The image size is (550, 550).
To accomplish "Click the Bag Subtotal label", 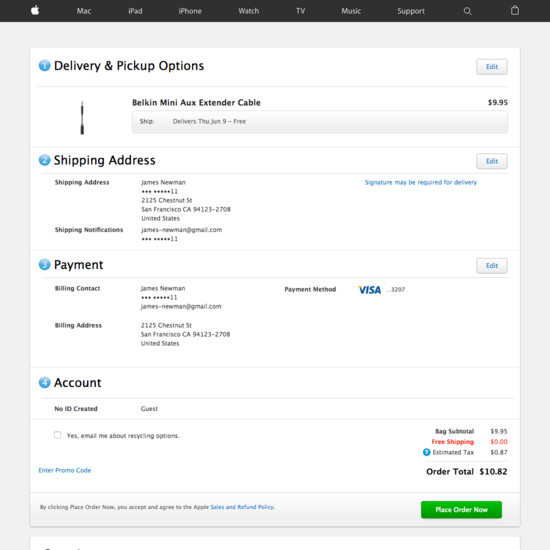I will point(454,431).
